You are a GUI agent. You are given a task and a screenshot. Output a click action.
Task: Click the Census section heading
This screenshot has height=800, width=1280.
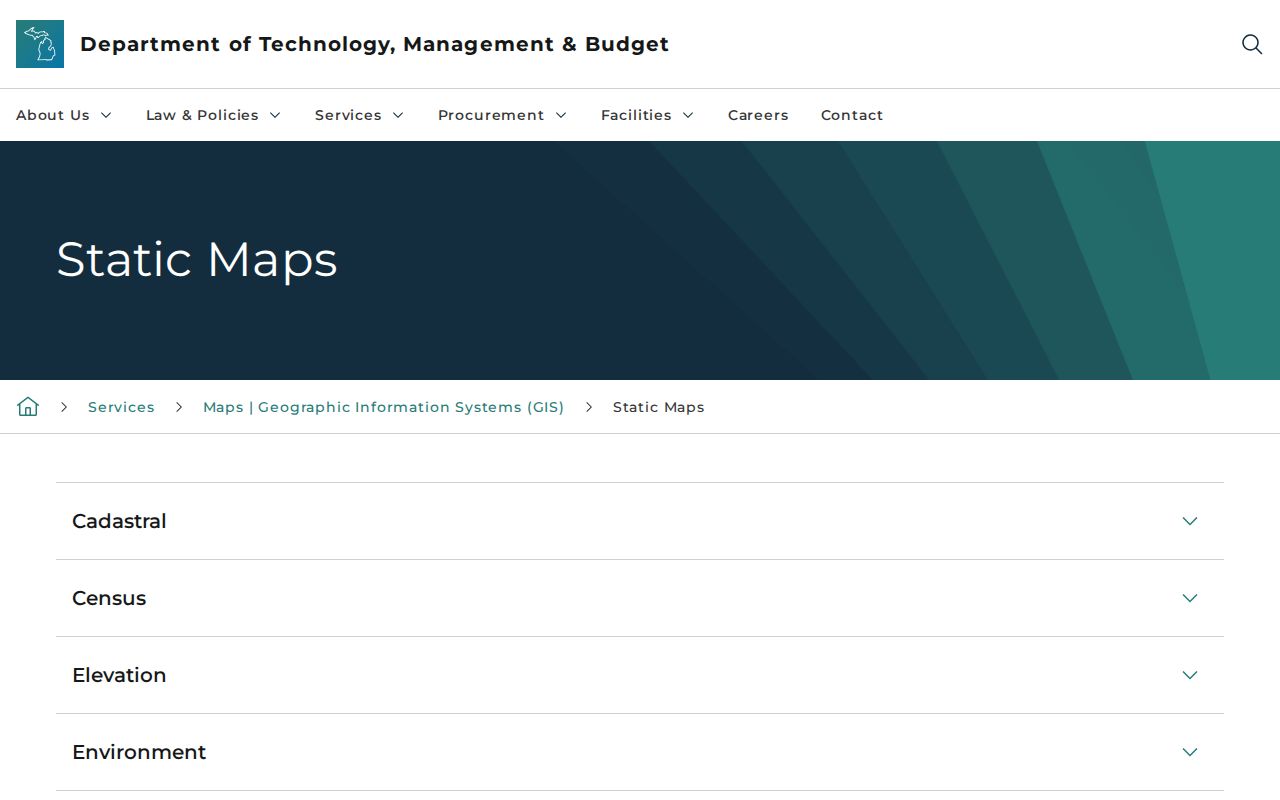(109, 598)
